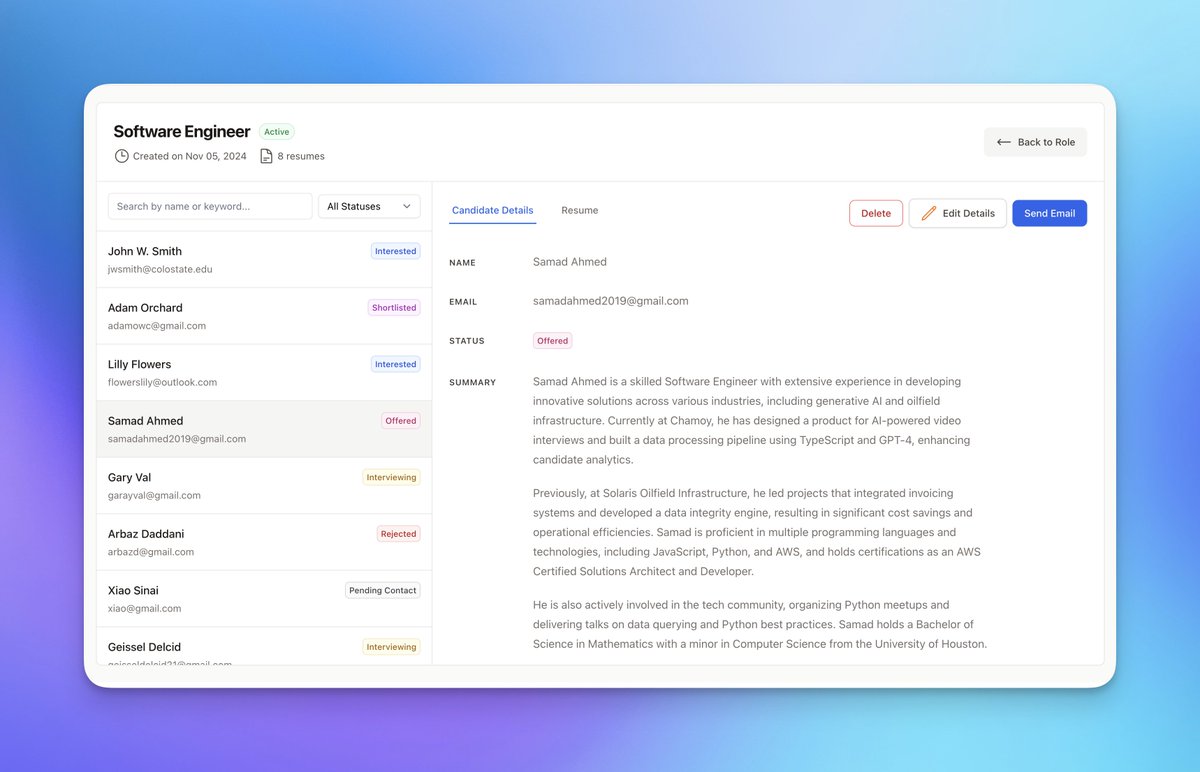Select candidate Adam Orchard
Viewport: 1200px width, 772px height.
pos(264,316)
